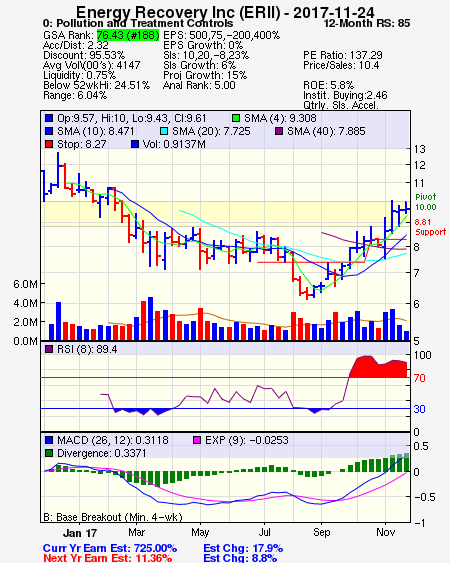Click the Acc/Dist: 2.32 value
The height and width of the screenshot is (563, 450).
pos(76,45)
